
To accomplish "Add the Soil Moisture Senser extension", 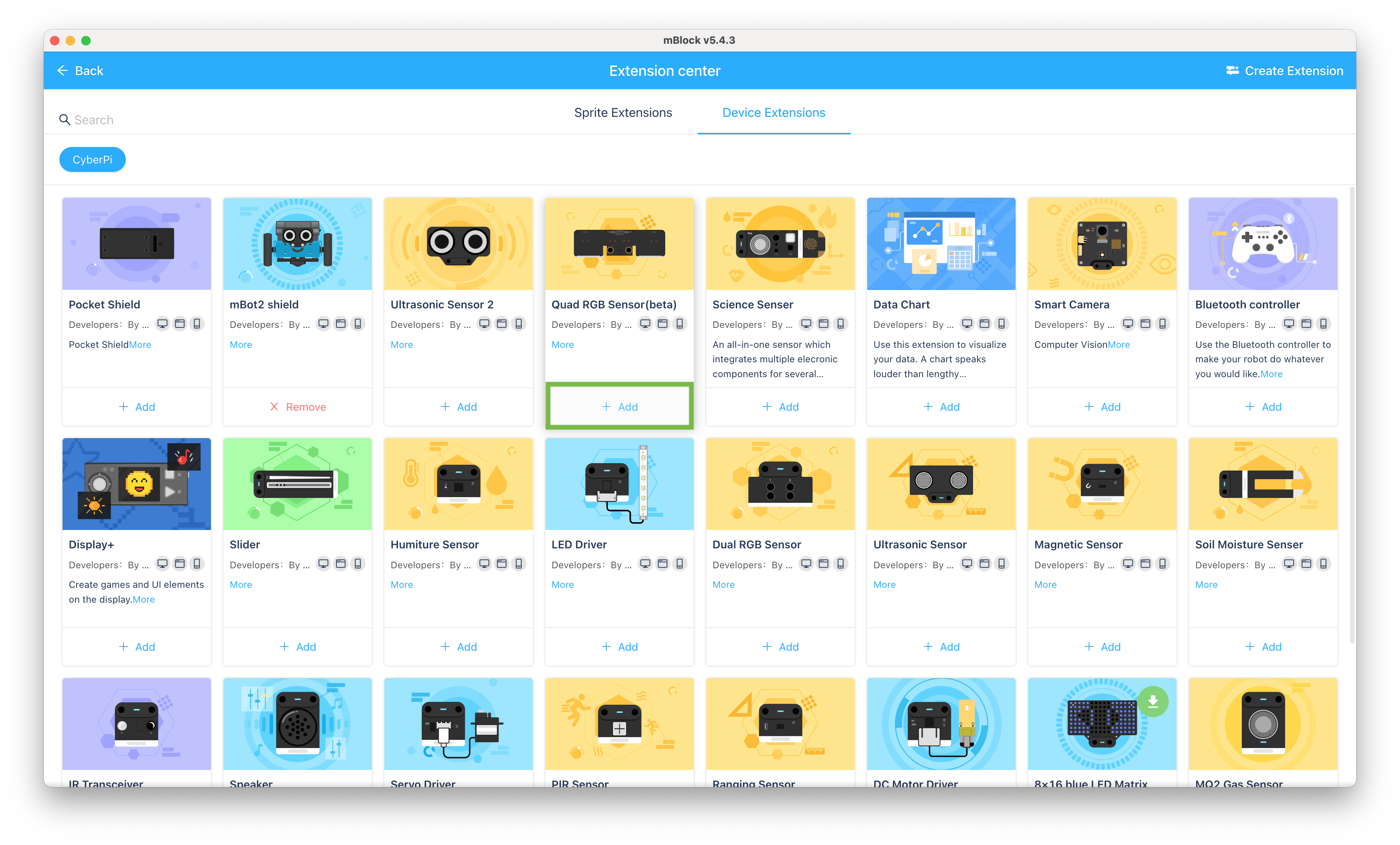I will [x=1262, y=646].
